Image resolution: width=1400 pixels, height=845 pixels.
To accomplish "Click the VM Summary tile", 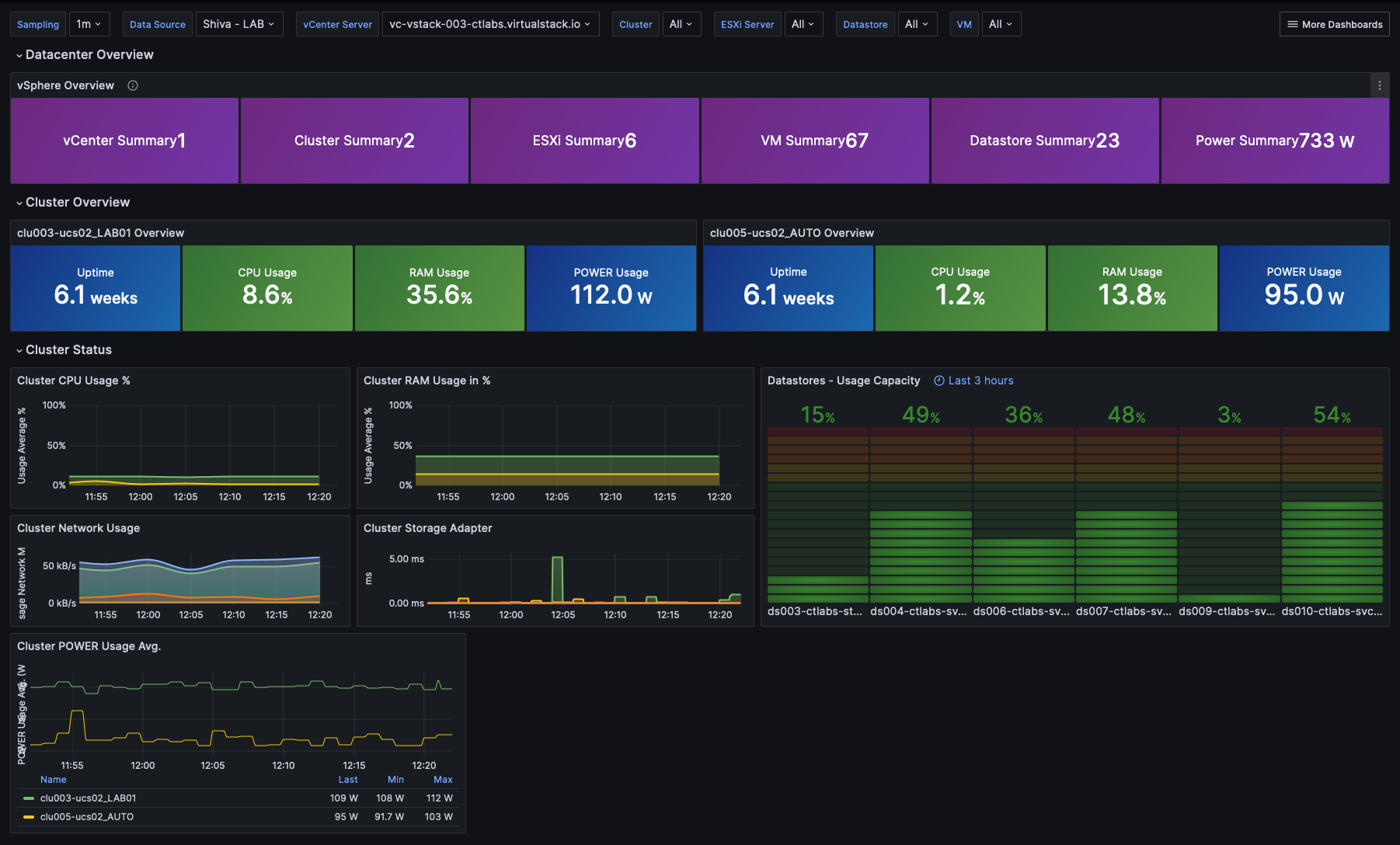I will pyautogui.click(x=814, y=141).
